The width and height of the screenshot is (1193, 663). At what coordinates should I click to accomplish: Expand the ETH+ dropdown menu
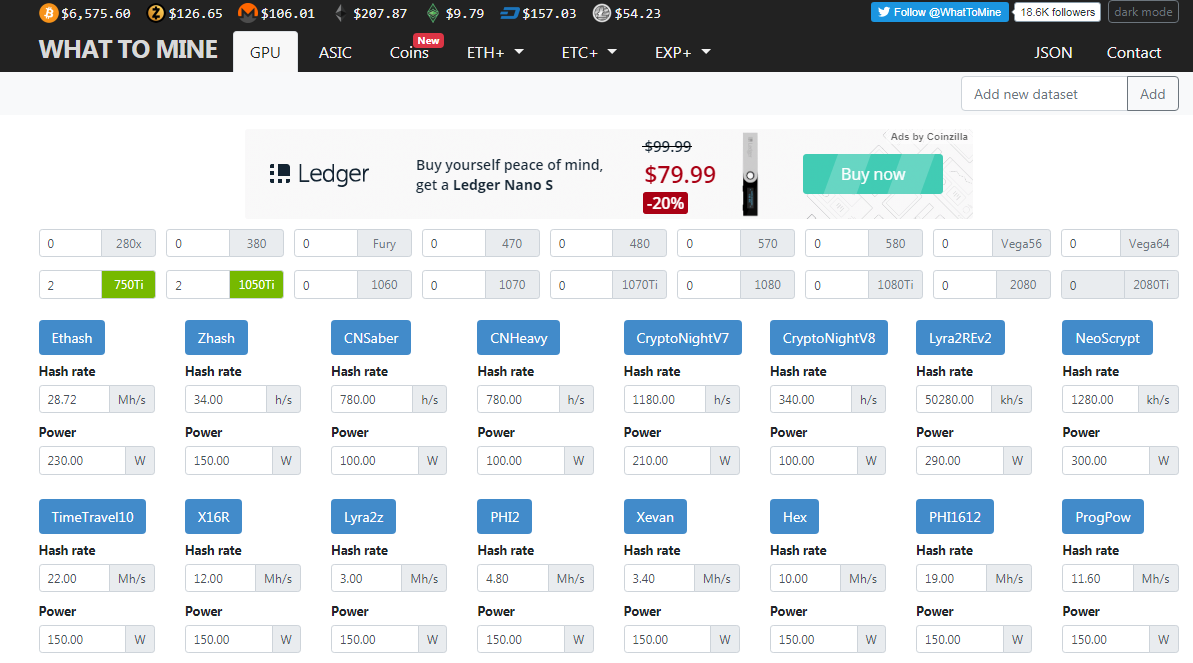coord(495,53)
